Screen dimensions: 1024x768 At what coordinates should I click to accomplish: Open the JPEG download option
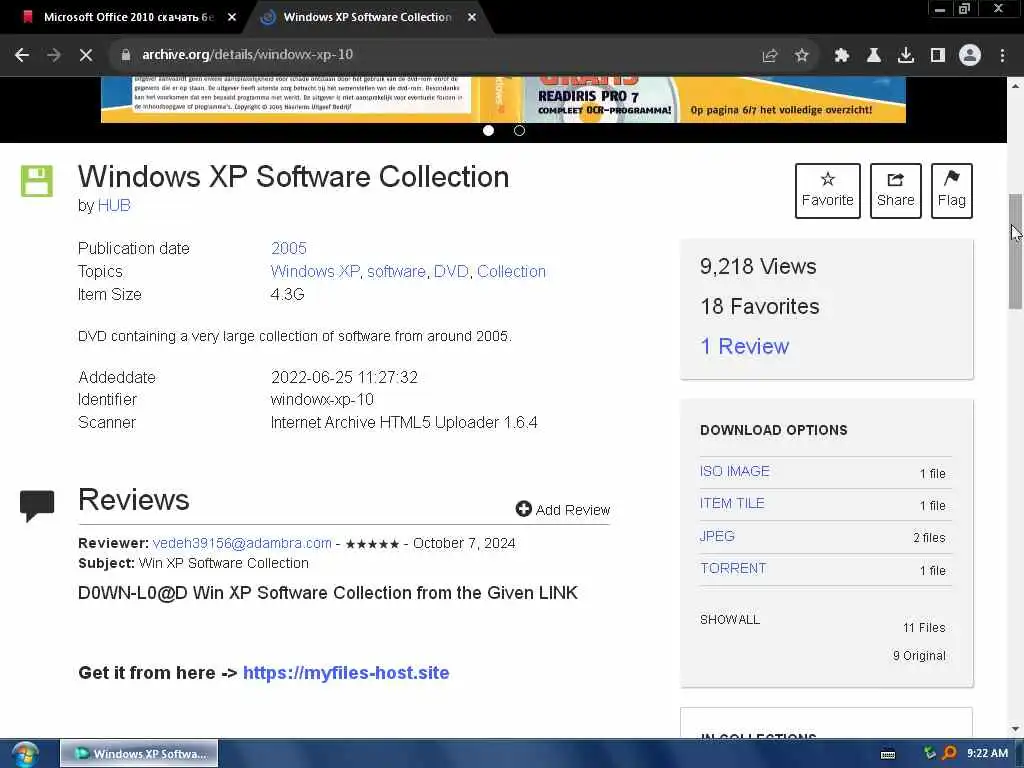point(717,536)
